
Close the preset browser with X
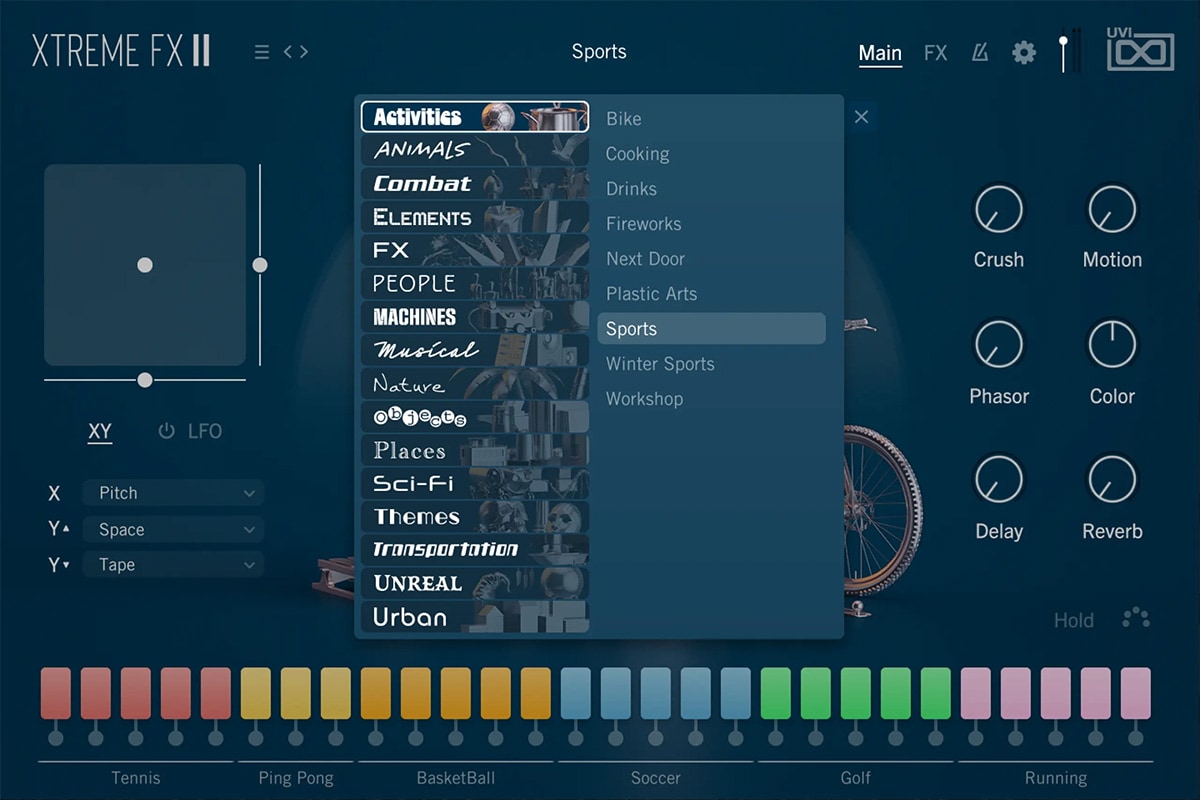pyautogui.click(x=861, y=117)
